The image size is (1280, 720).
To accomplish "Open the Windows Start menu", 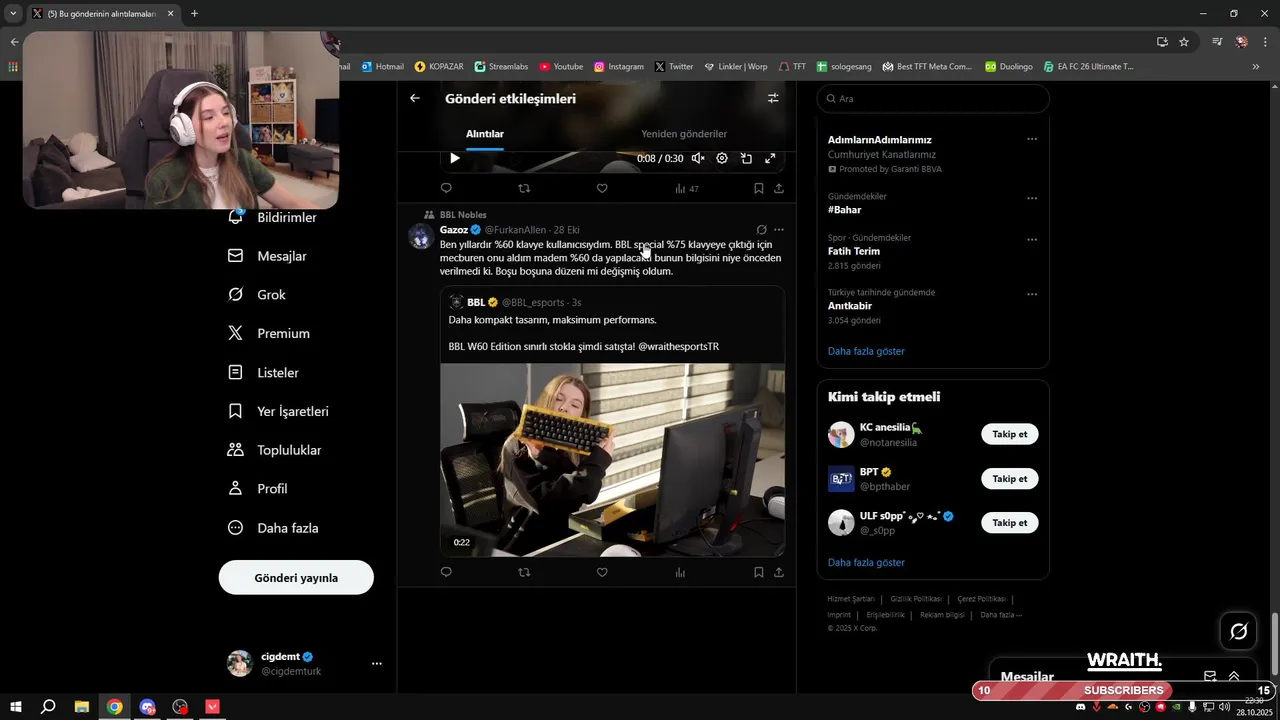I will point(16,707).
